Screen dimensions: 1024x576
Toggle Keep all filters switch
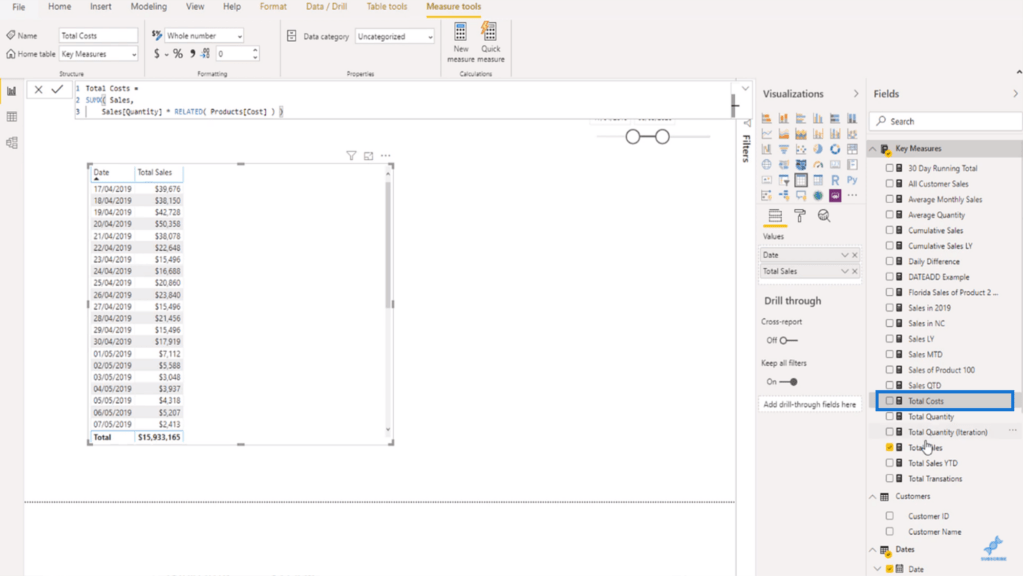pos(789,381)
